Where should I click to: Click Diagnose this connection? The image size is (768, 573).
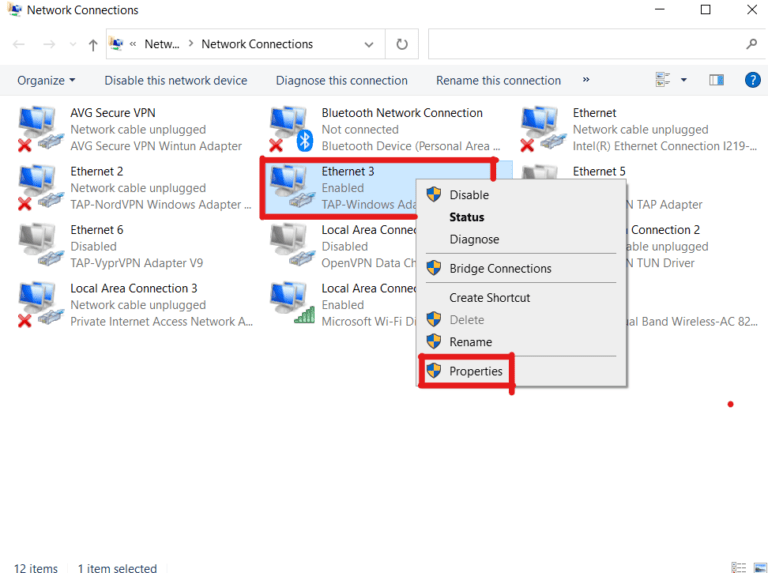341,80
